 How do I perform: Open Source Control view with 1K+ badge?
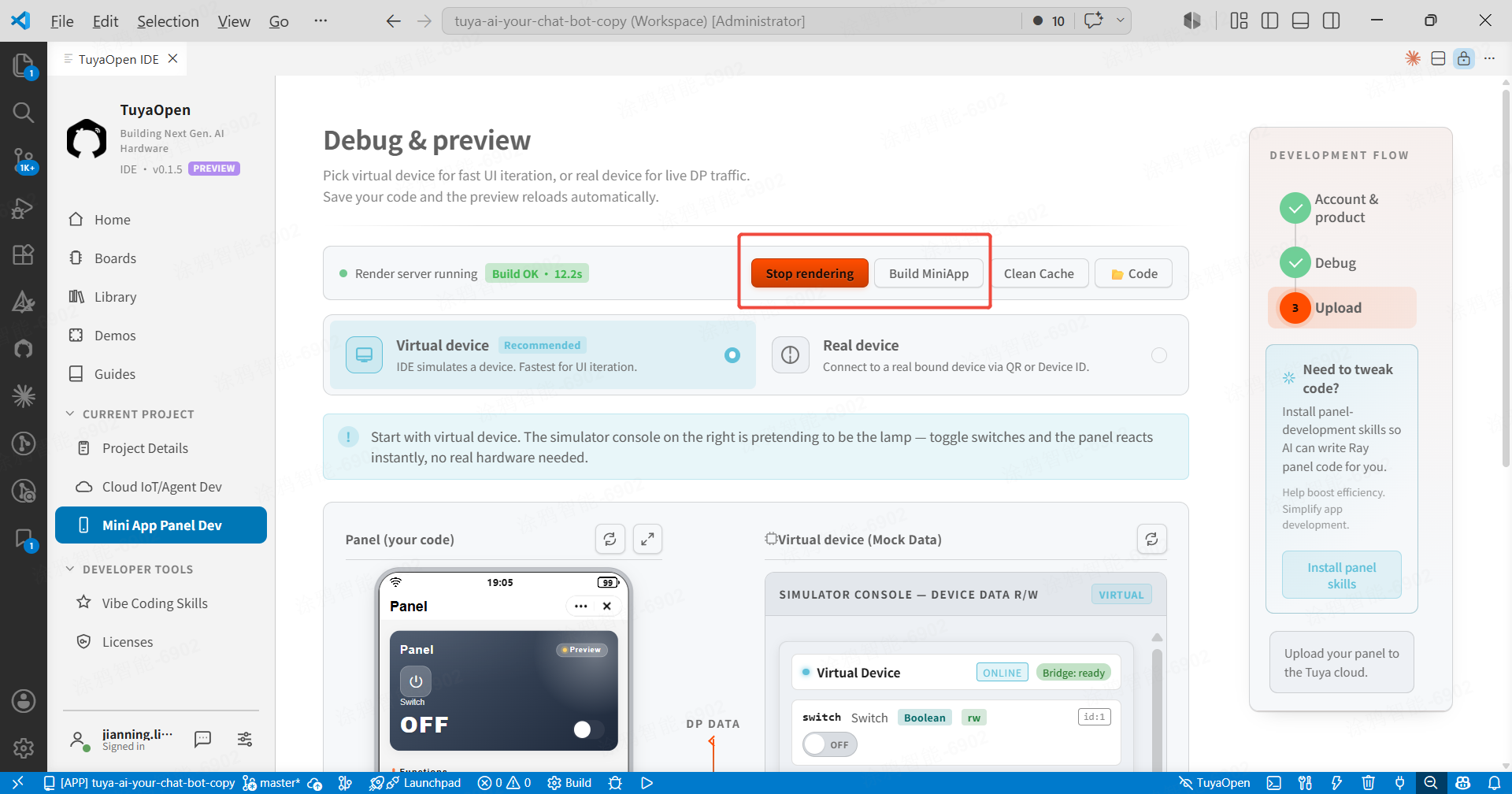[24, 161]
